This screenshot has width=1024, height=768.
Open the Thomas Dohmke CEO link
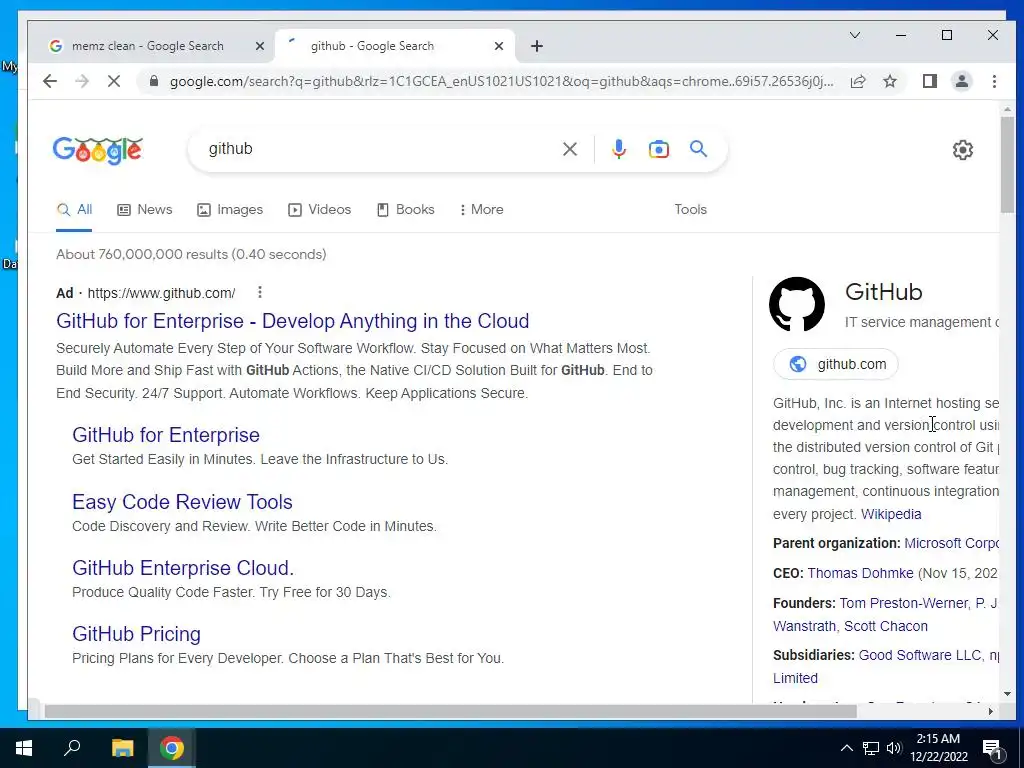(860, 573)
